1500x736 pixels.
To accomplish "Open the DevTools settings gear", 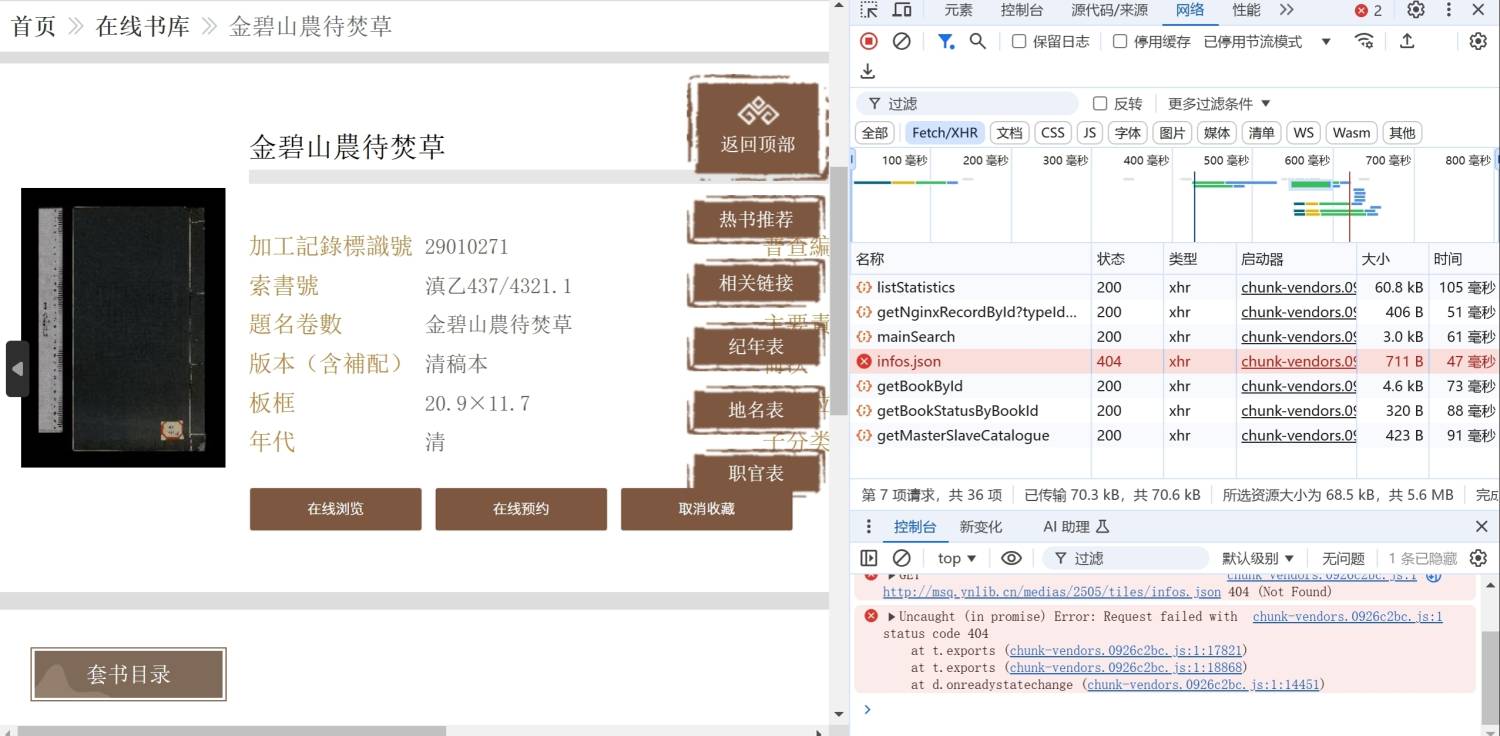I will (x=1416, y=10).
